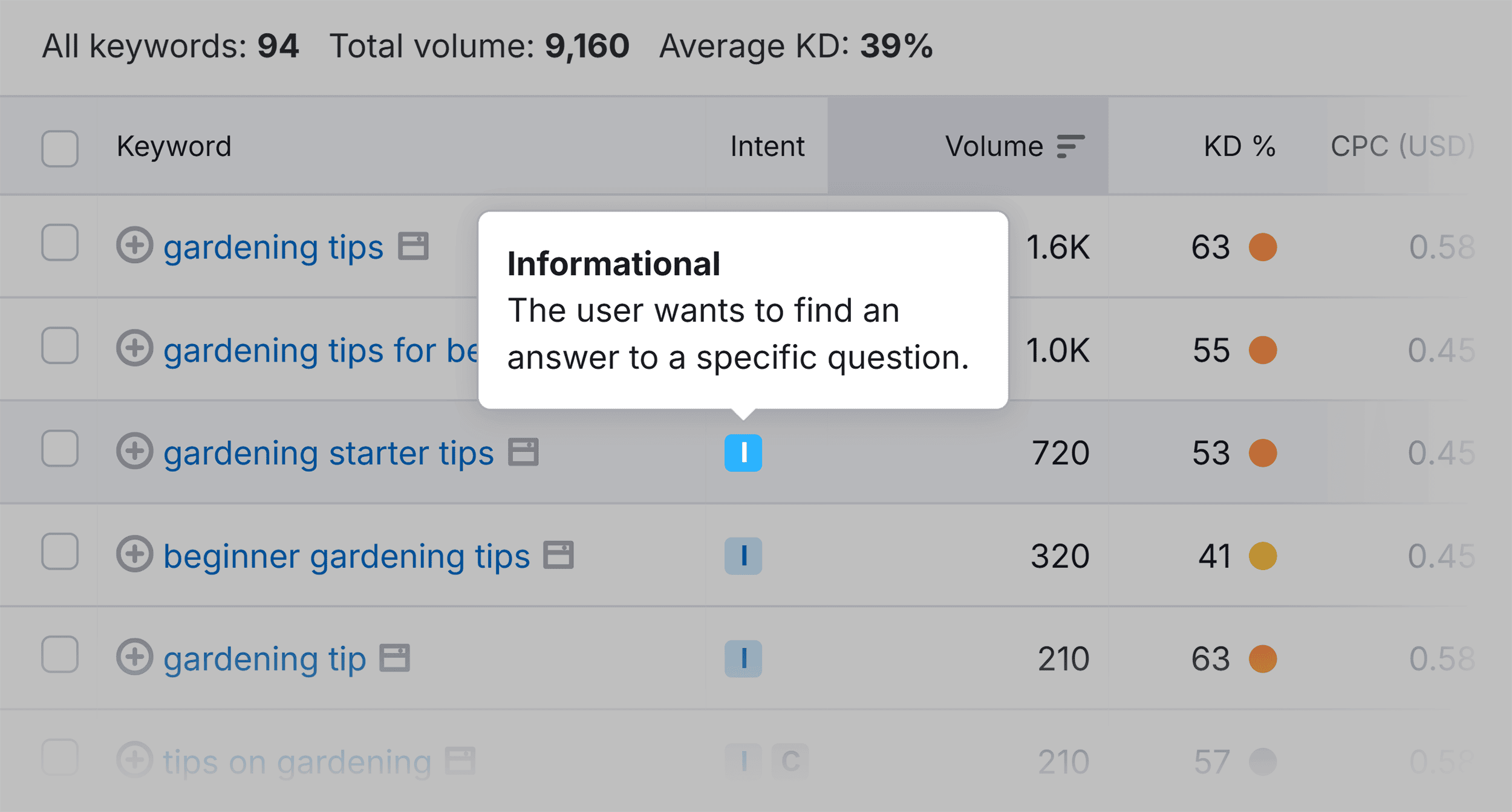
Task: Click the KD difficulty dot beside 63
Action: (1264, 246)
